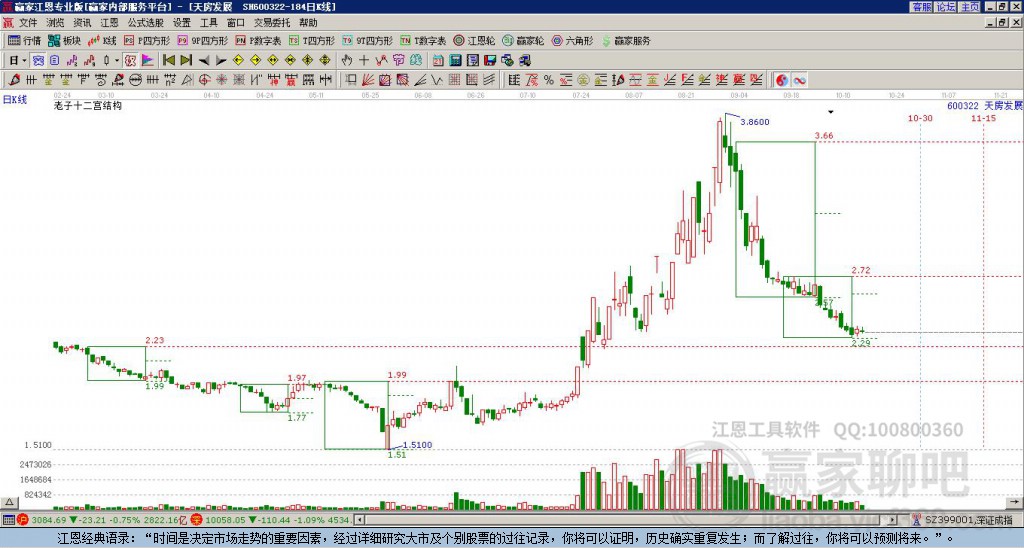Click the SZ399001 深证成指 status entry
The height and width of the screenshot is (548, 1024).
click(969, 520)
